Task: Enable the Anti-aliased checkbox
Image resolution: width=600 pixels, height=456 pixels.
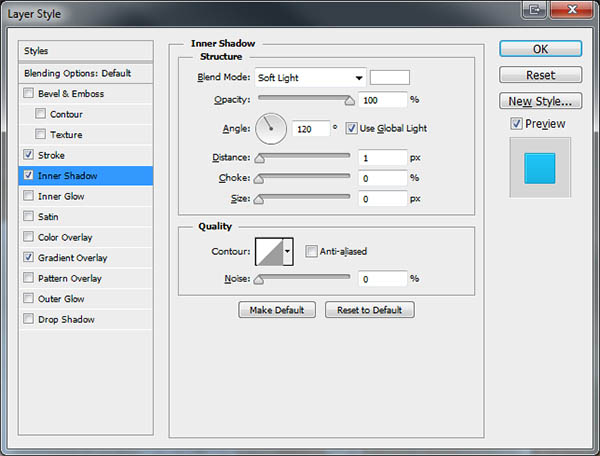Action: (312, 251)
